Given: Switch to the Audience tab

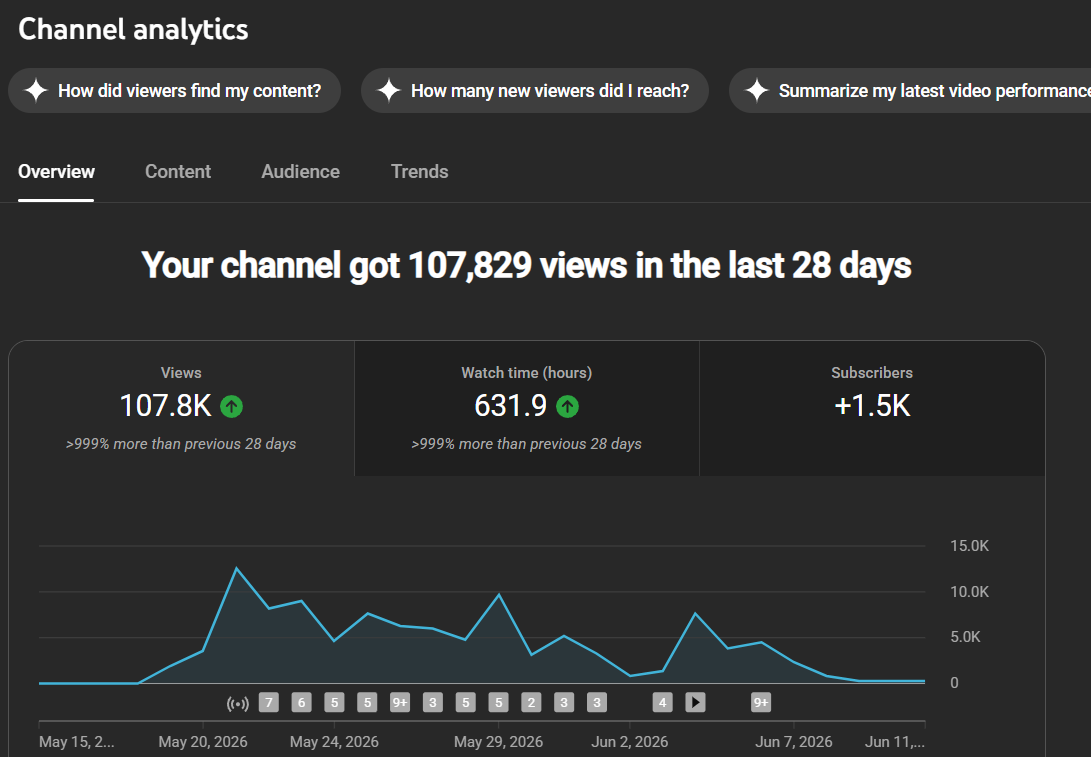Looking at the screenshot, I should click(301, 172).
